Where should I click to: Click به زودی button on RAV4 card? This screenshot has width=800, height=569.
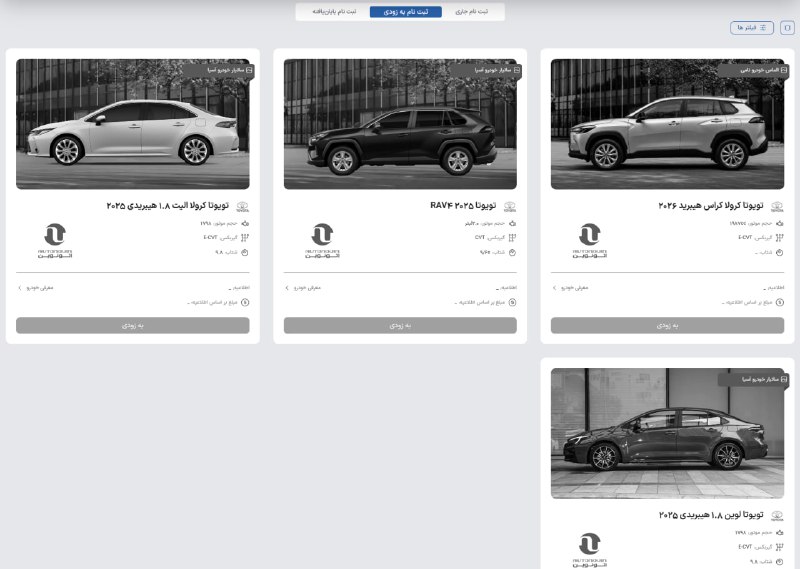tap(400, 326)
